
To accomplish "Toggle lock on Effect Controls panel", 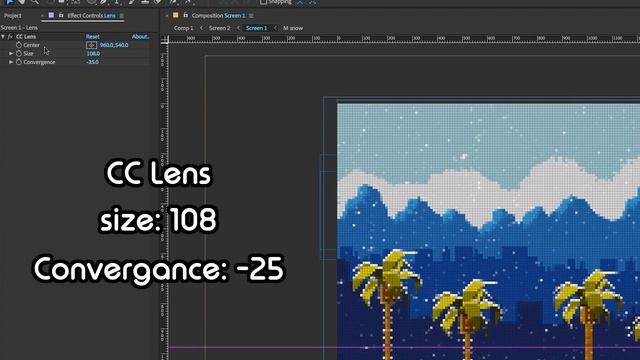I will [61, 15].
